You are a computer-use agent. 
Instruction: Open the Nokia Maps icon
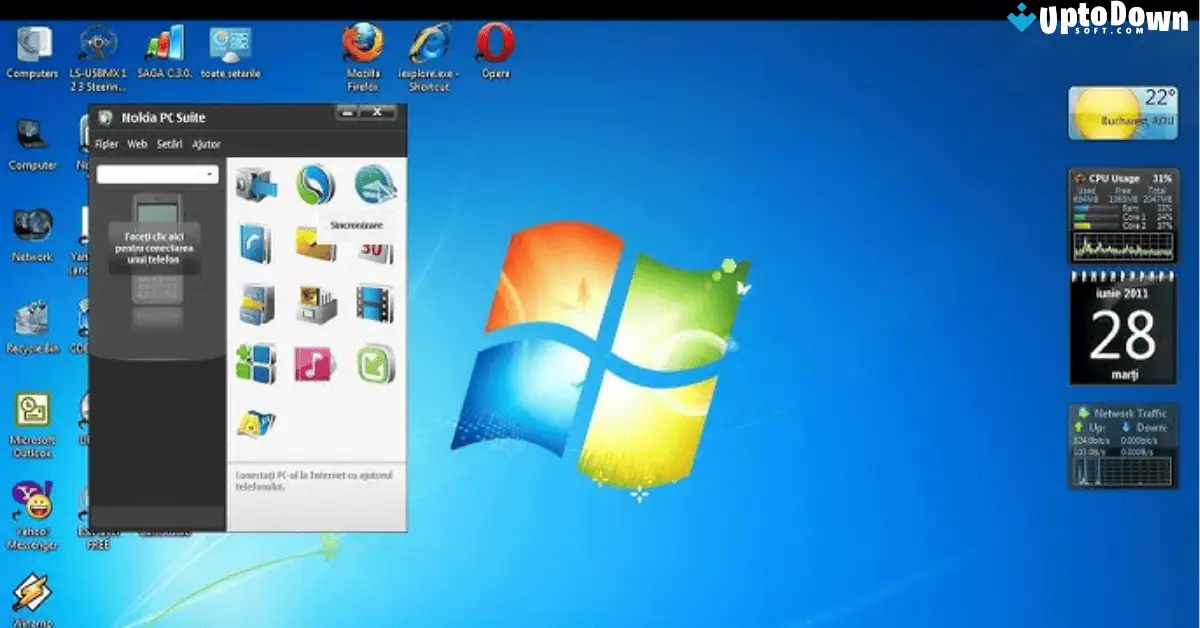[x=258, y=425]
